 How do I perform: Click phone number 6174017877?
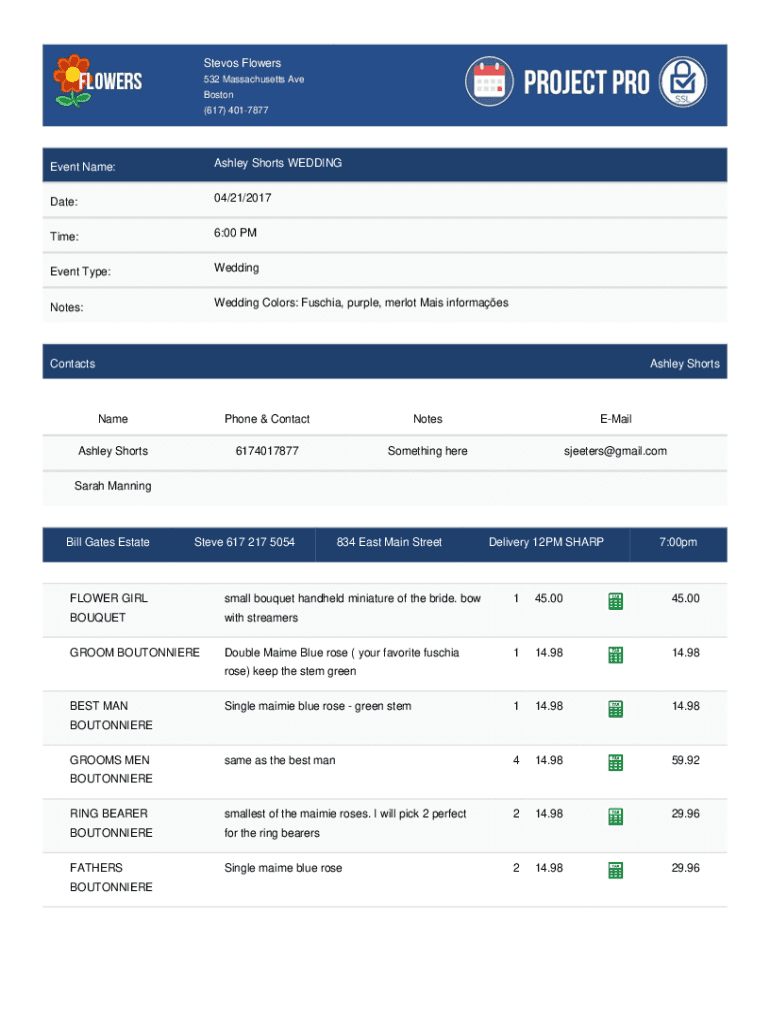pyautogui.click(x=267, y=451)
